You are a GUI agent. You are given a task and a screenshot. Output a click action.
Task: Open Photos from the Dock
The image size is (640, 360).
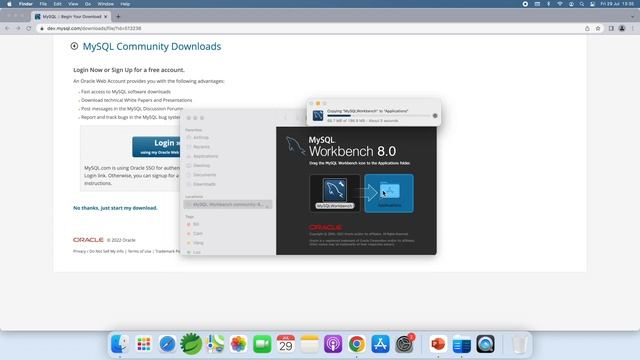click(x=238, y=344)
